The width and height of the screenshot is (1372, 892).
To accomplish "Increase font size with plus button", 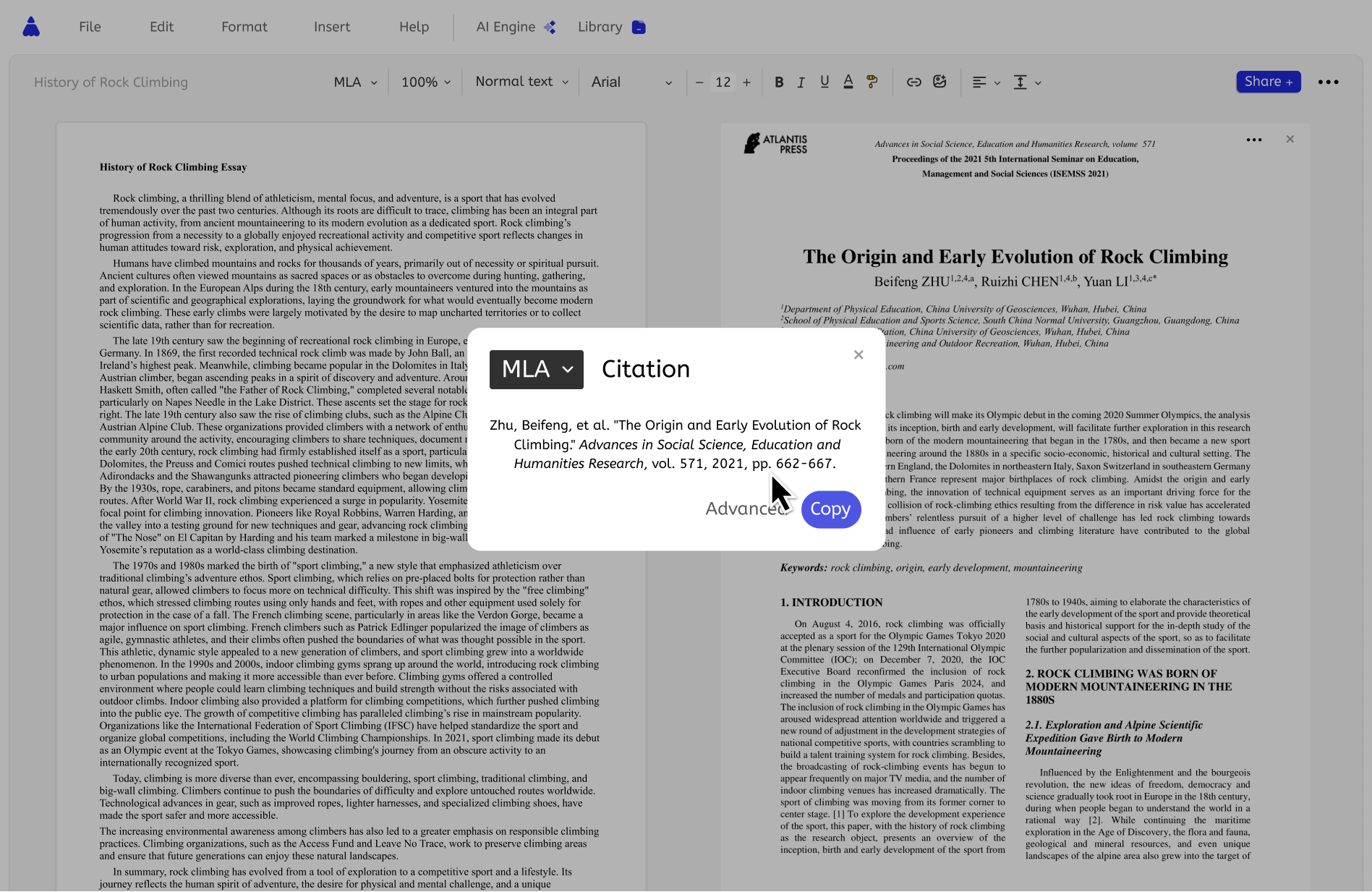I will [x=746, y=82].
